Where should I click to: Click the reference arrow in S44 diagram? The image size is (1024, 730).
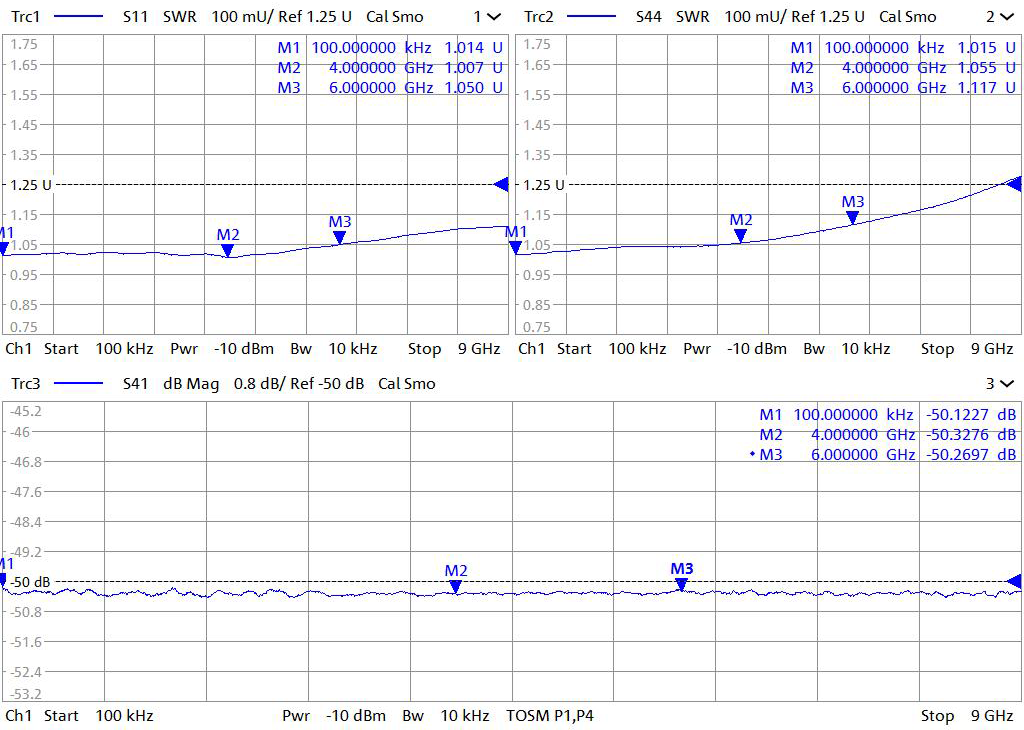click(x=1014, y=184)
